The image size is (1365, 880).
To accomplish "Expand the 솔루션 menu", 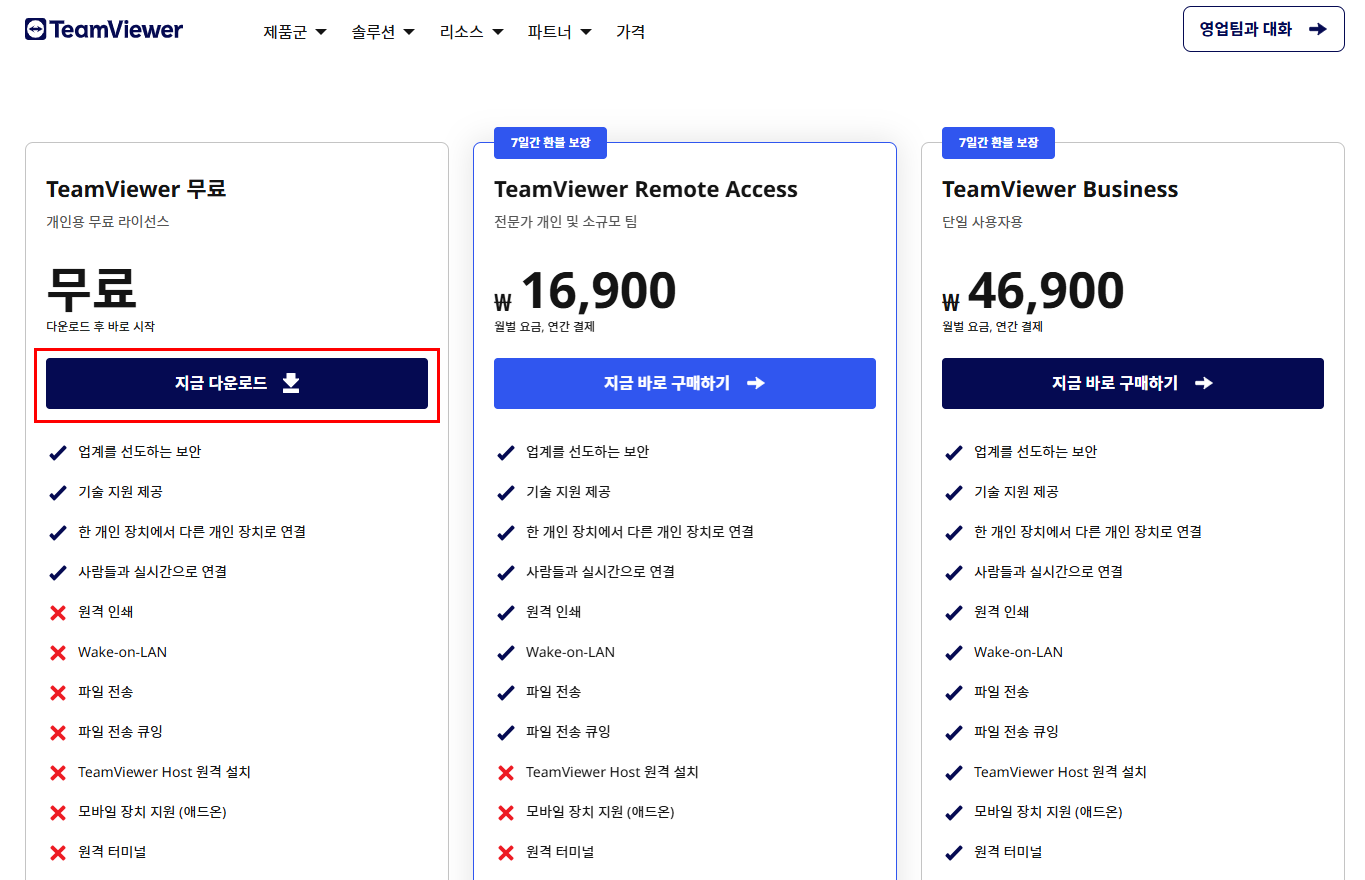I will point(383,32).
